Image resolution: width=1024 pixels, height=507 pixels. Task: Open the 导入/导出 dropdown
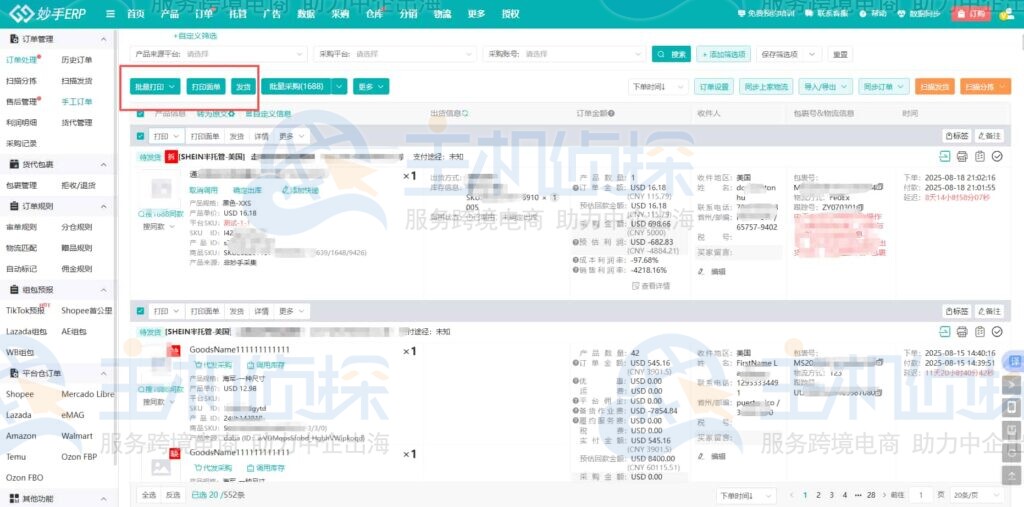[x=827, y=86]
